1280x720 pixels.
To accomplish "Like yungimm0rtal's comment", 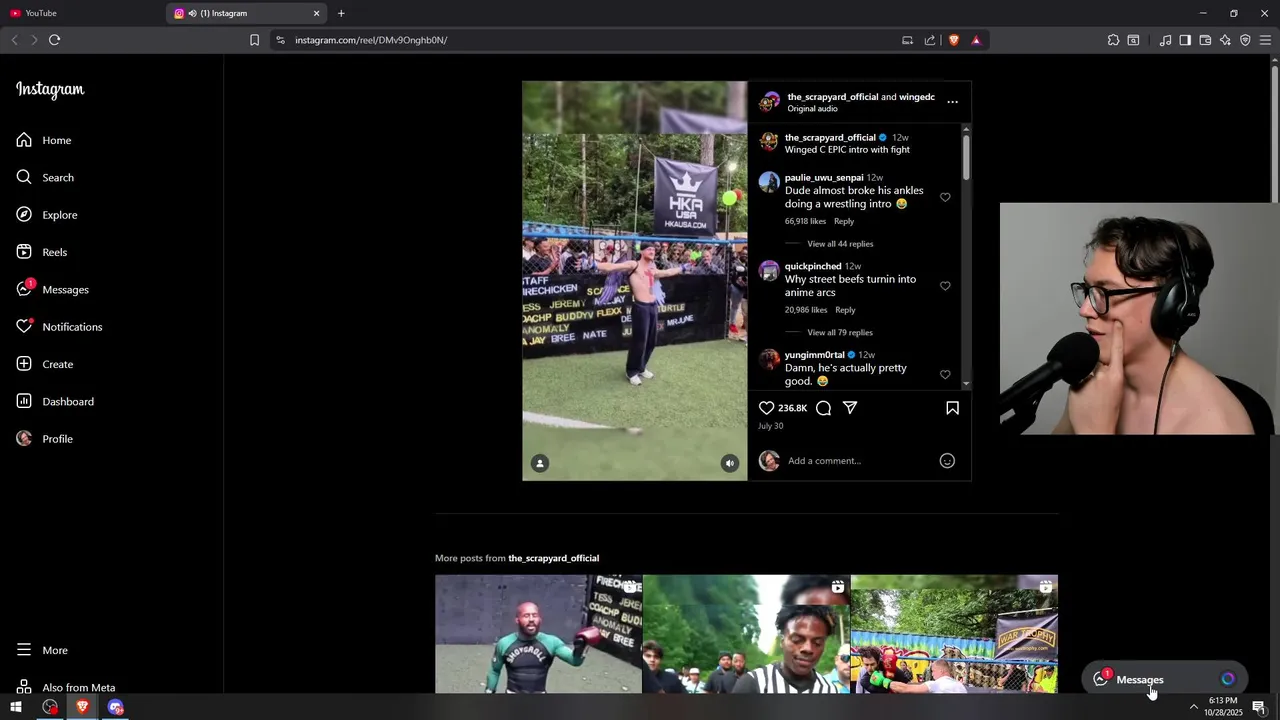I will (945, 375).
